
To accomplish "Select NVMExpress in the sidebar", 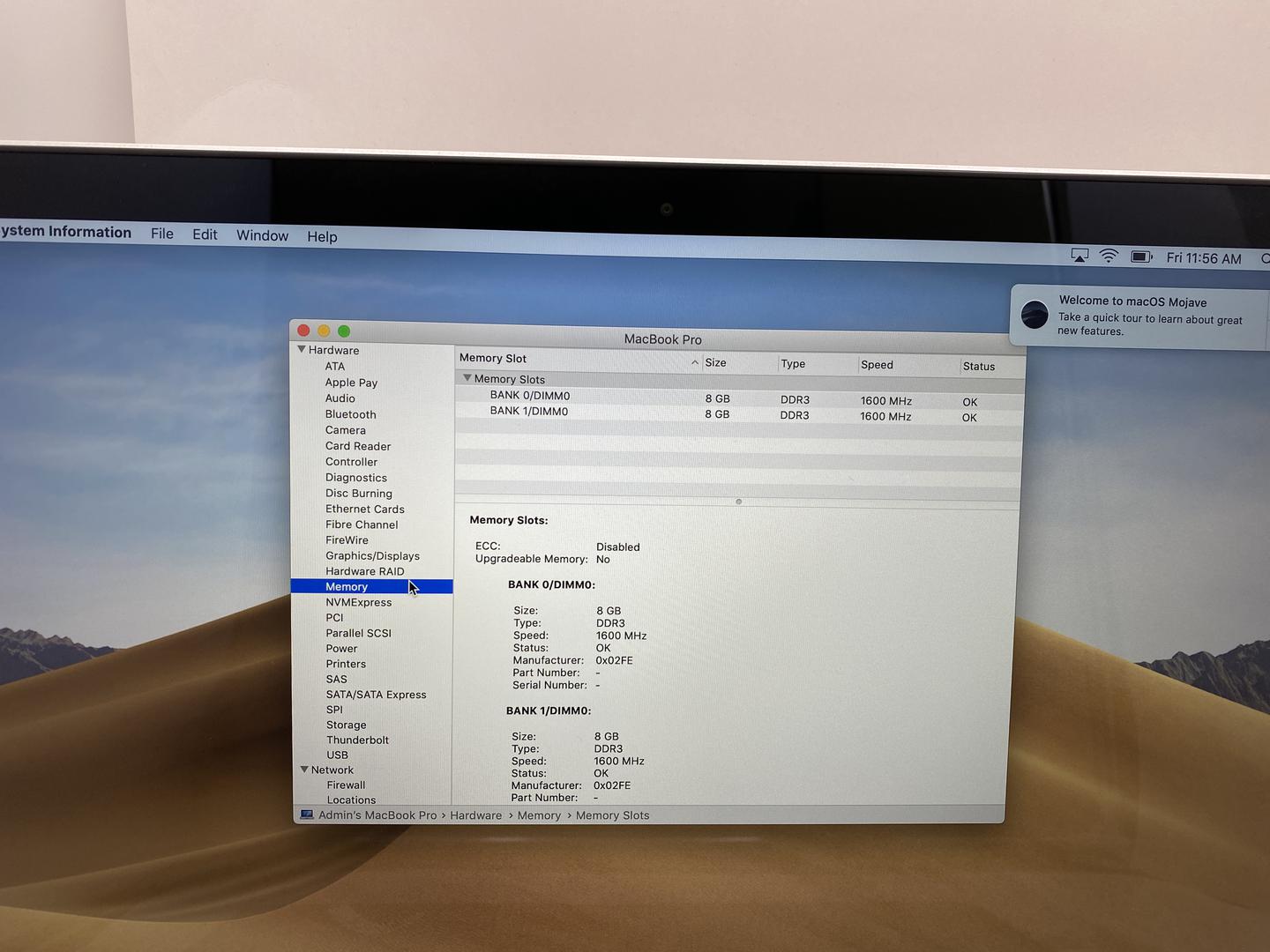I will (x=359, y=602).
